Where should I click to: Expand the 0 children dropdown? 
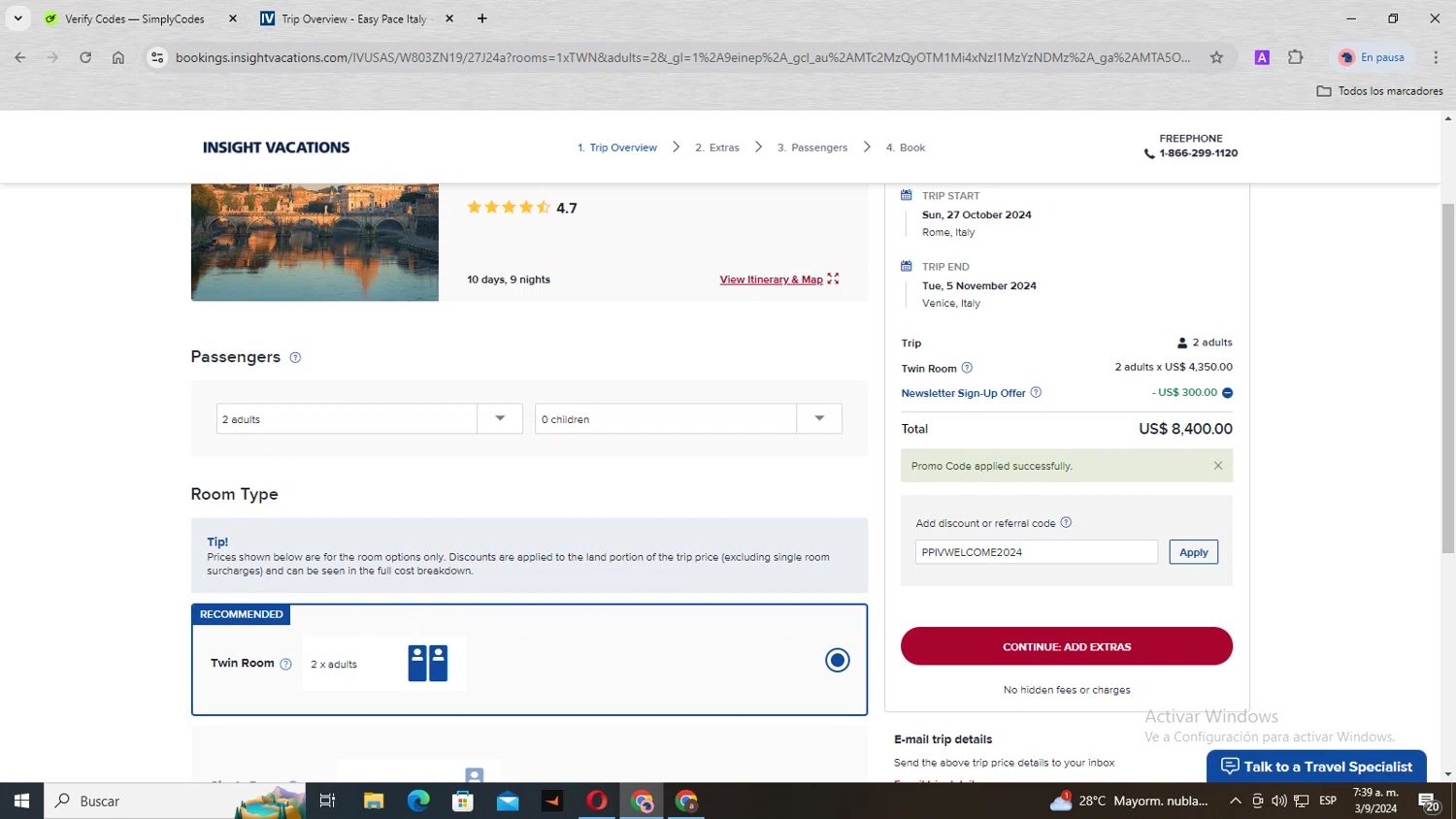coord(819,418)
